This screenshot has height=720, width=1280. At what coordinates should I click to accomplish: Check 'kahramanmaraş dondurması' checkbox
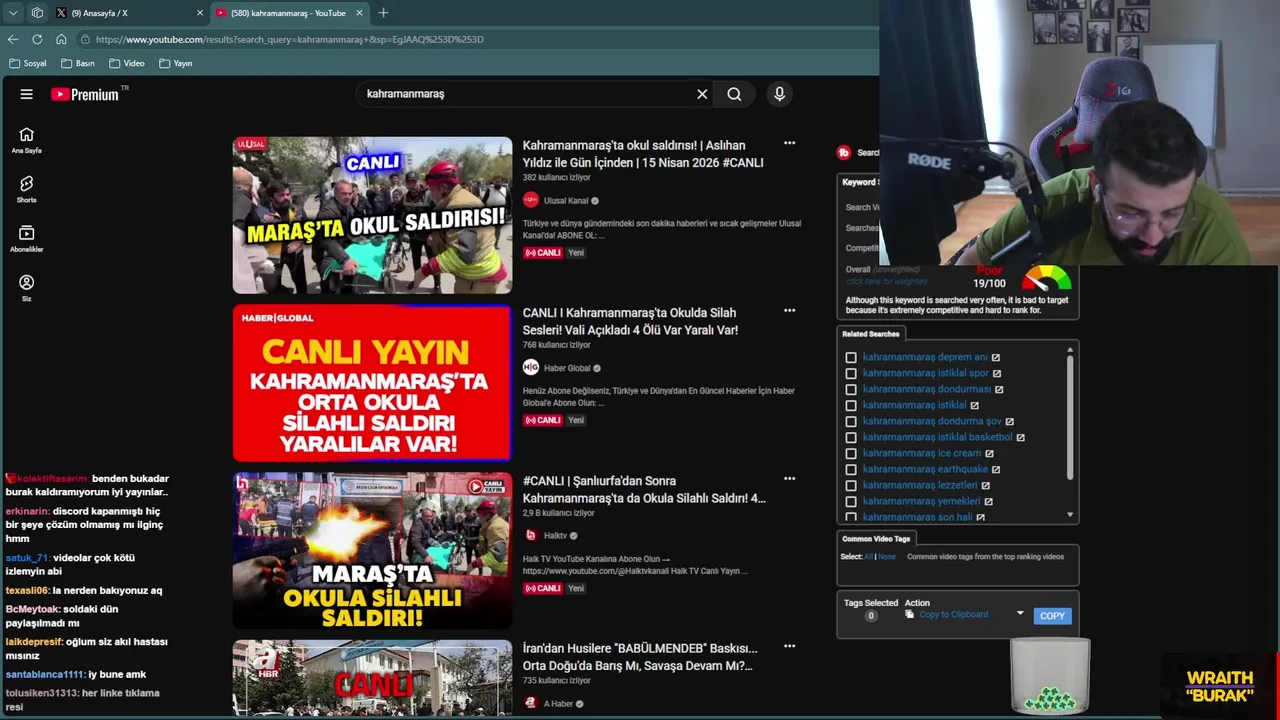[851, 389]
